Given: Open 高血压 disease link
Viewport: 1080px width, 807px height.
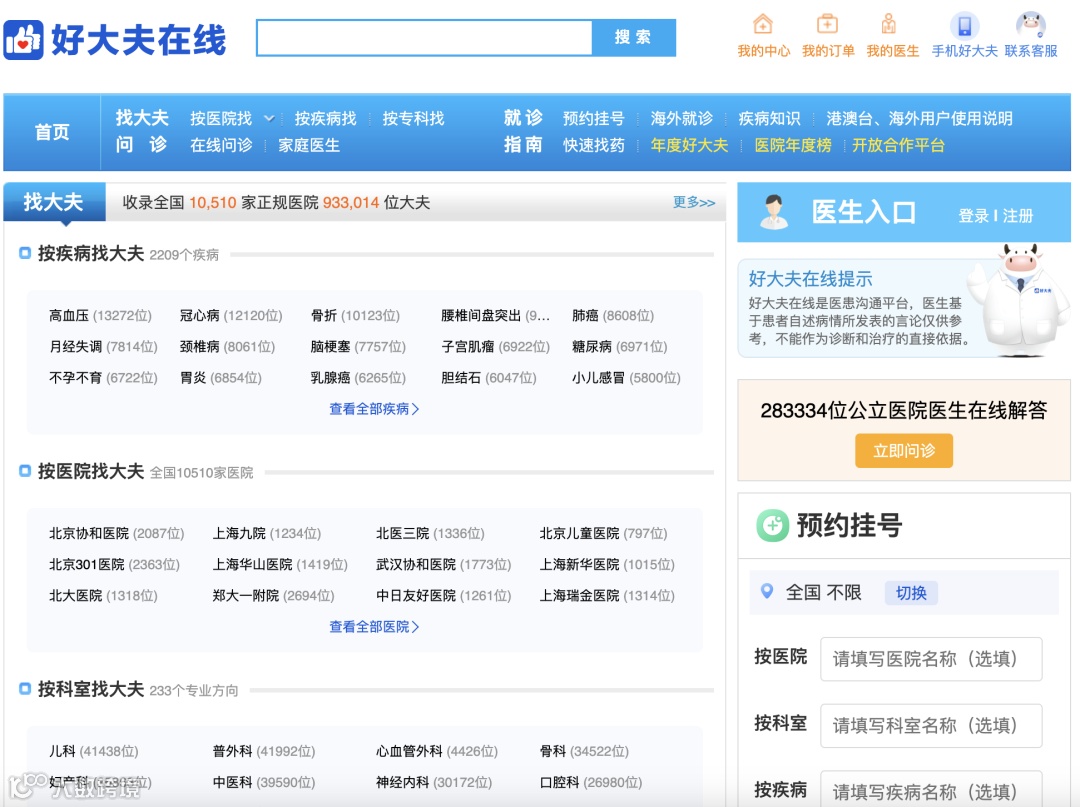Looking at the screenshot, I should coord(69,315).
